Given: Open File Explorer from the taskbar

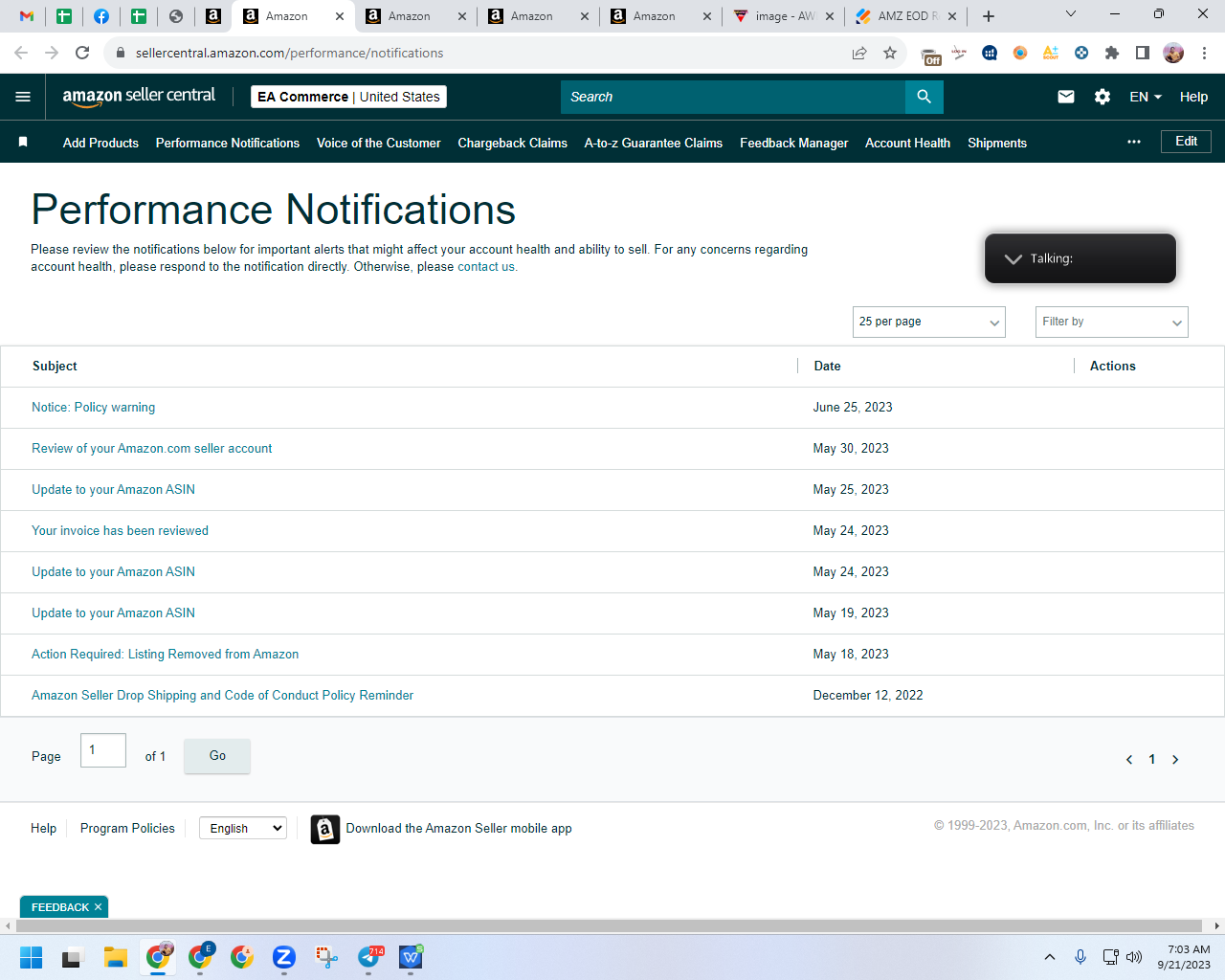Looking at the screenshot, I should click(x=116, y=957).
